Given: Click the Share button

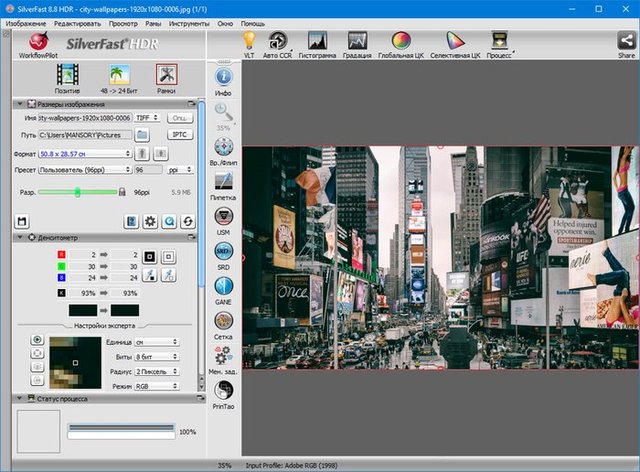Looking at the screenshot, I should tap(626, 42).
